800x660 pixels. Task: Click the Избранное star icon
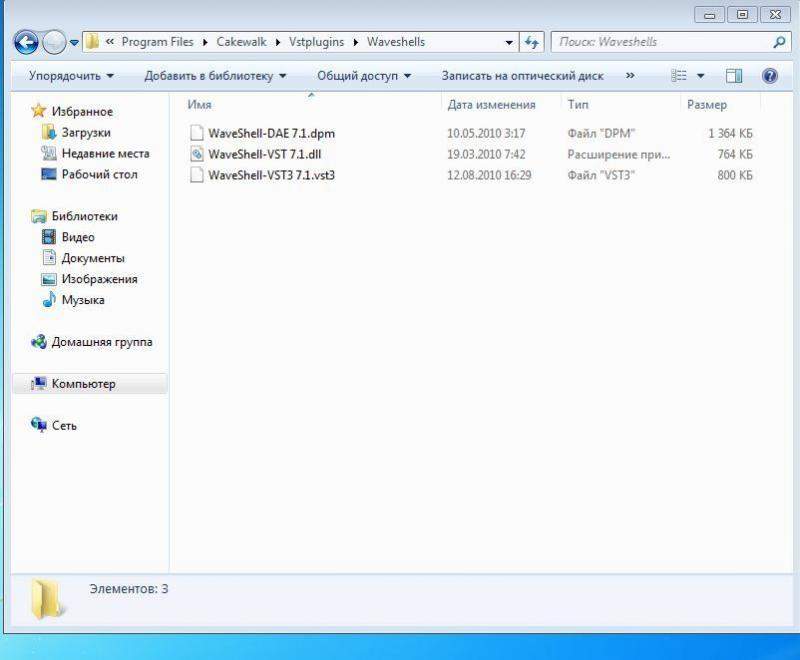point(38,111)
